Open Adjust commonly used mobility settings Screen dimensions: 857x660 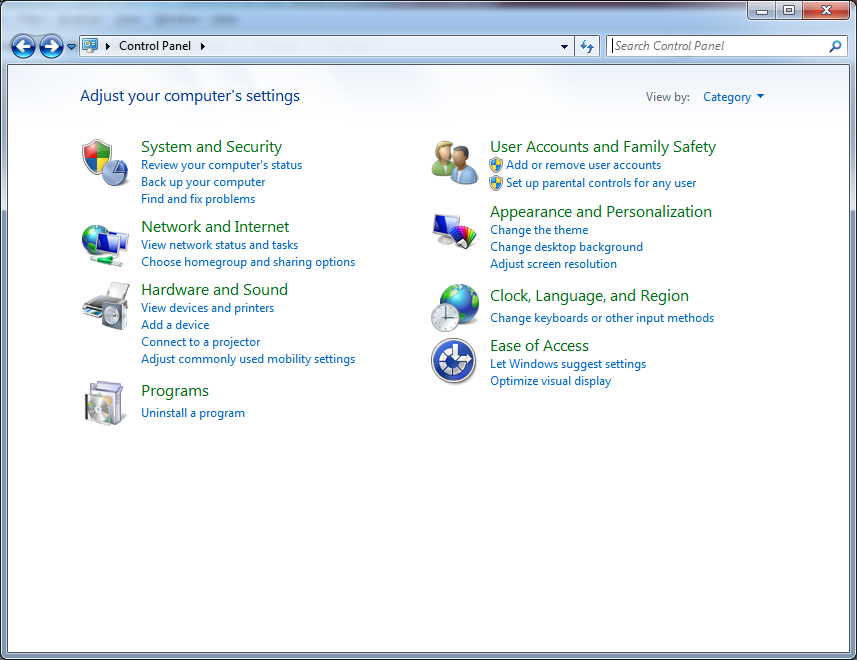[x=248, y=358]
